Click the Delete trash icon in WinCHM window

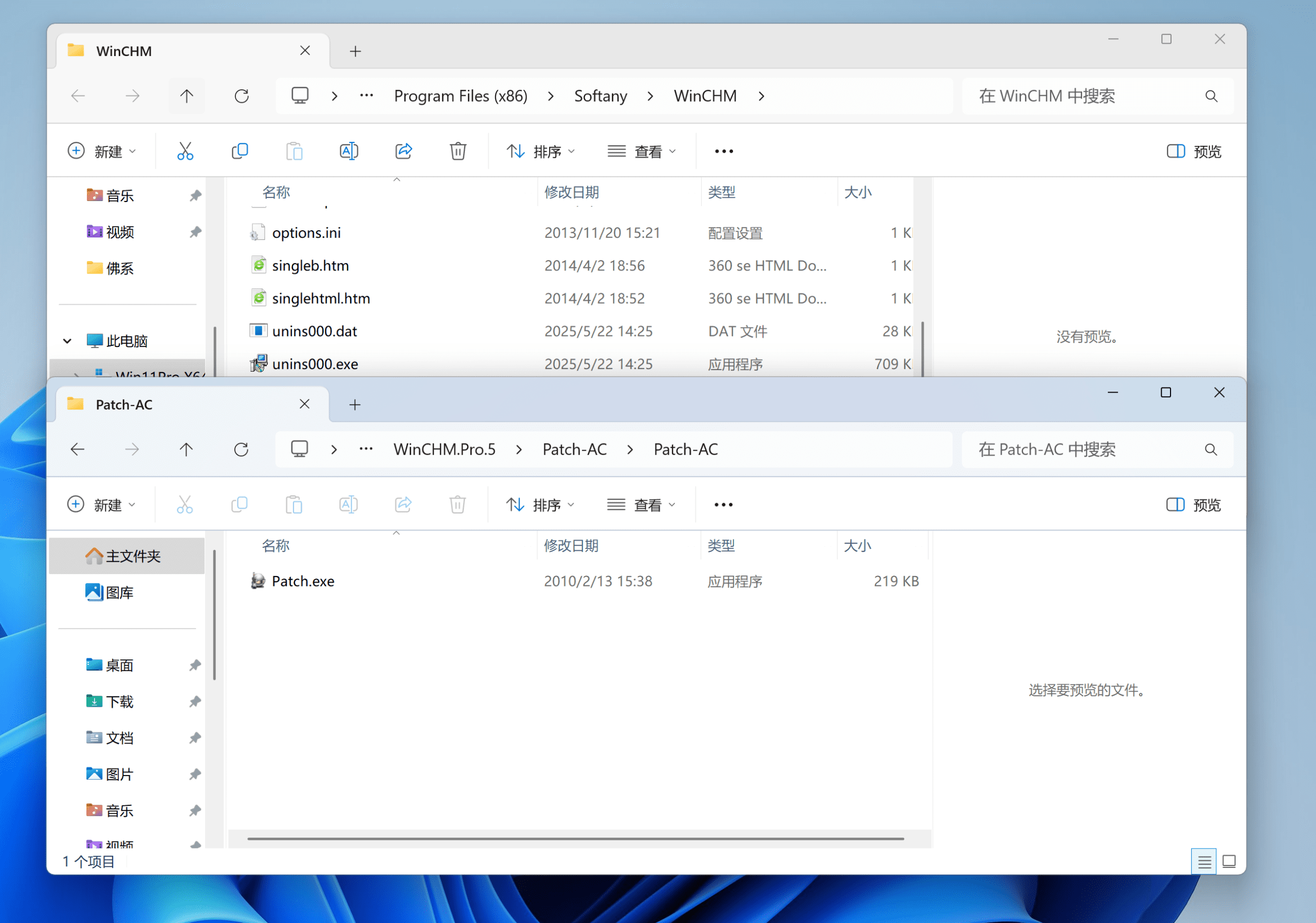(458, 151)
